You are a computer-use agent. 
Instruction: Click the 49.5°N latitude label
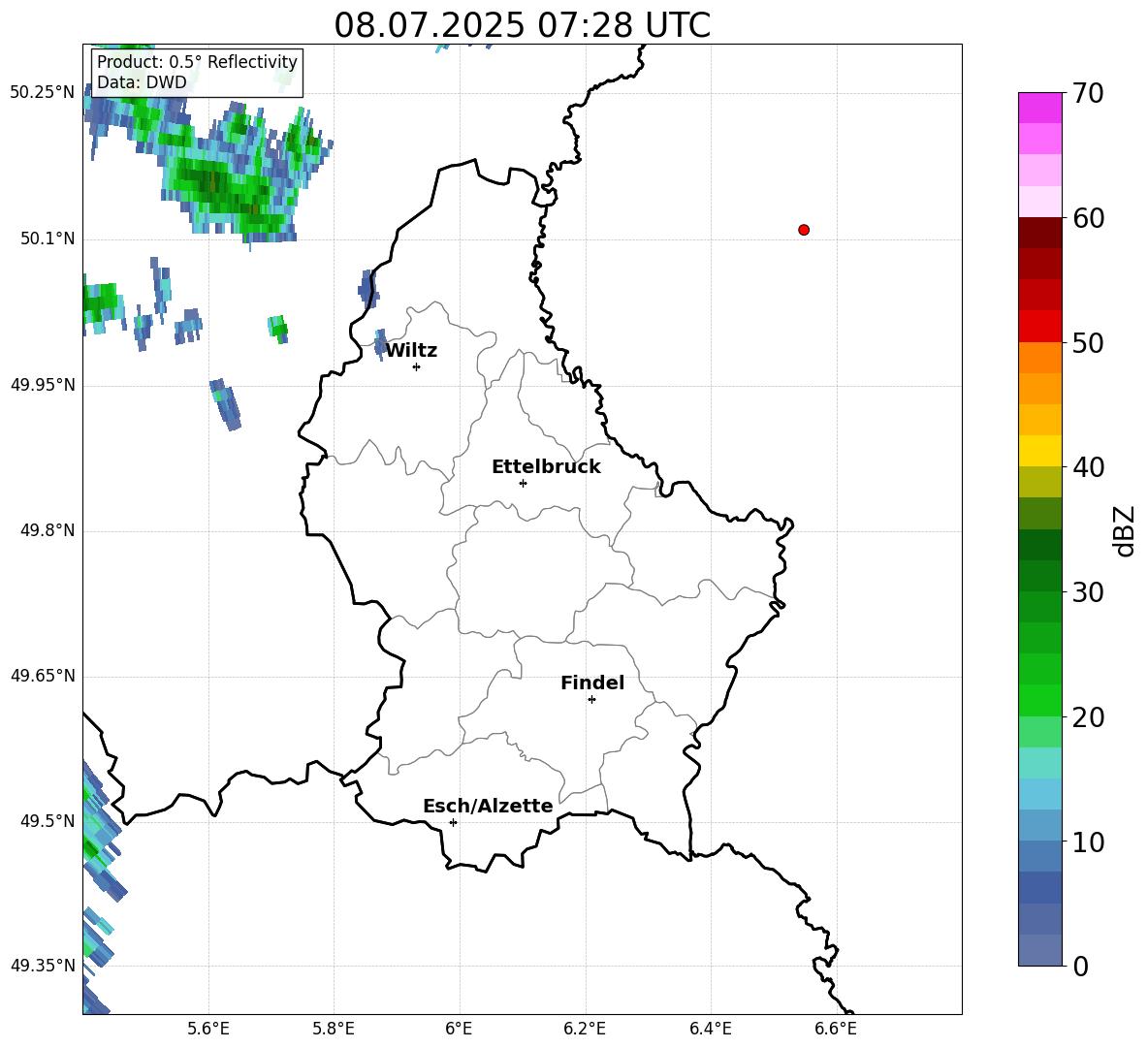coord(47,820)
